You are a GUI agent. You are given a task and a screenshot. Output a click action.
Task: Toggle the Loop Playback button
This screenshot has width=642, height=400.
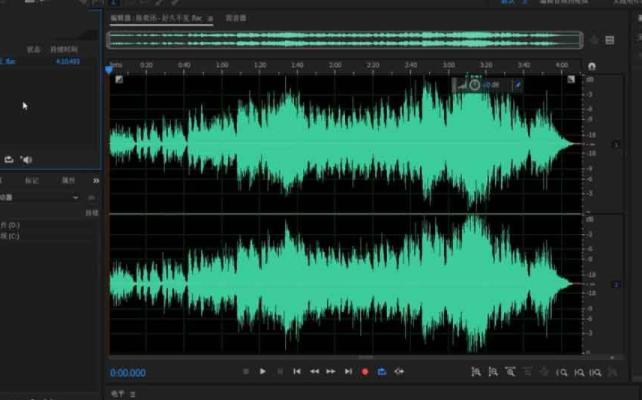click(x=382, y=372)
